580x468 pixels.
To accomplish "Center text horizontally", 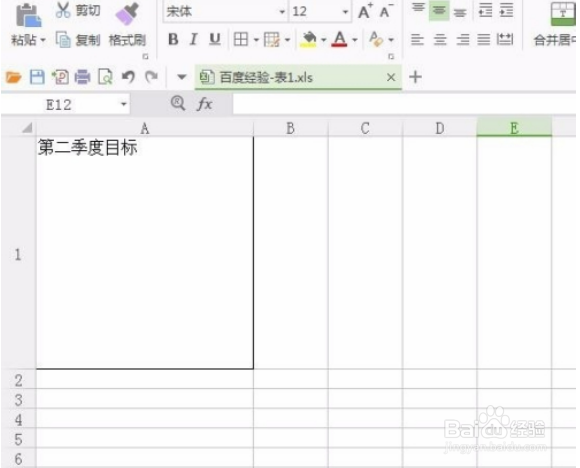I will click(x=440, y=39).
